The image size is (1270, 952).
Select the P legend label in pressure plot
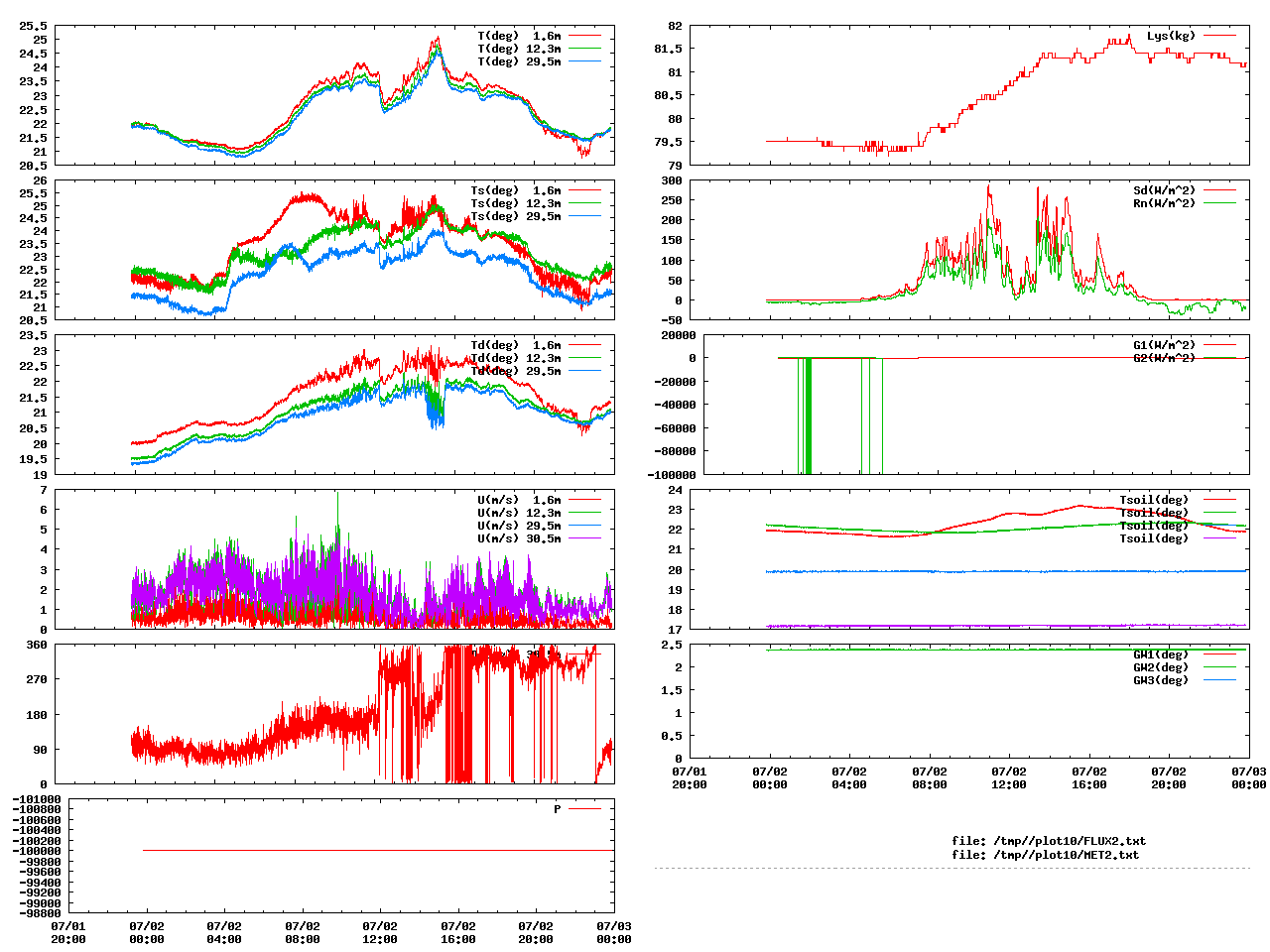[558, 809]
